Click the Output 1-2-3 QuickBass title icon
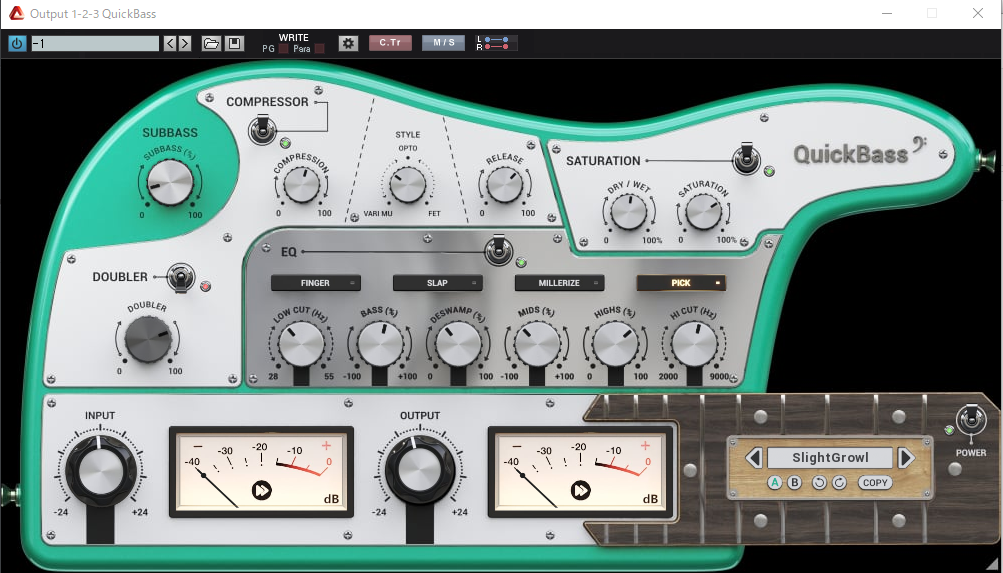 (x=16, y=13)
